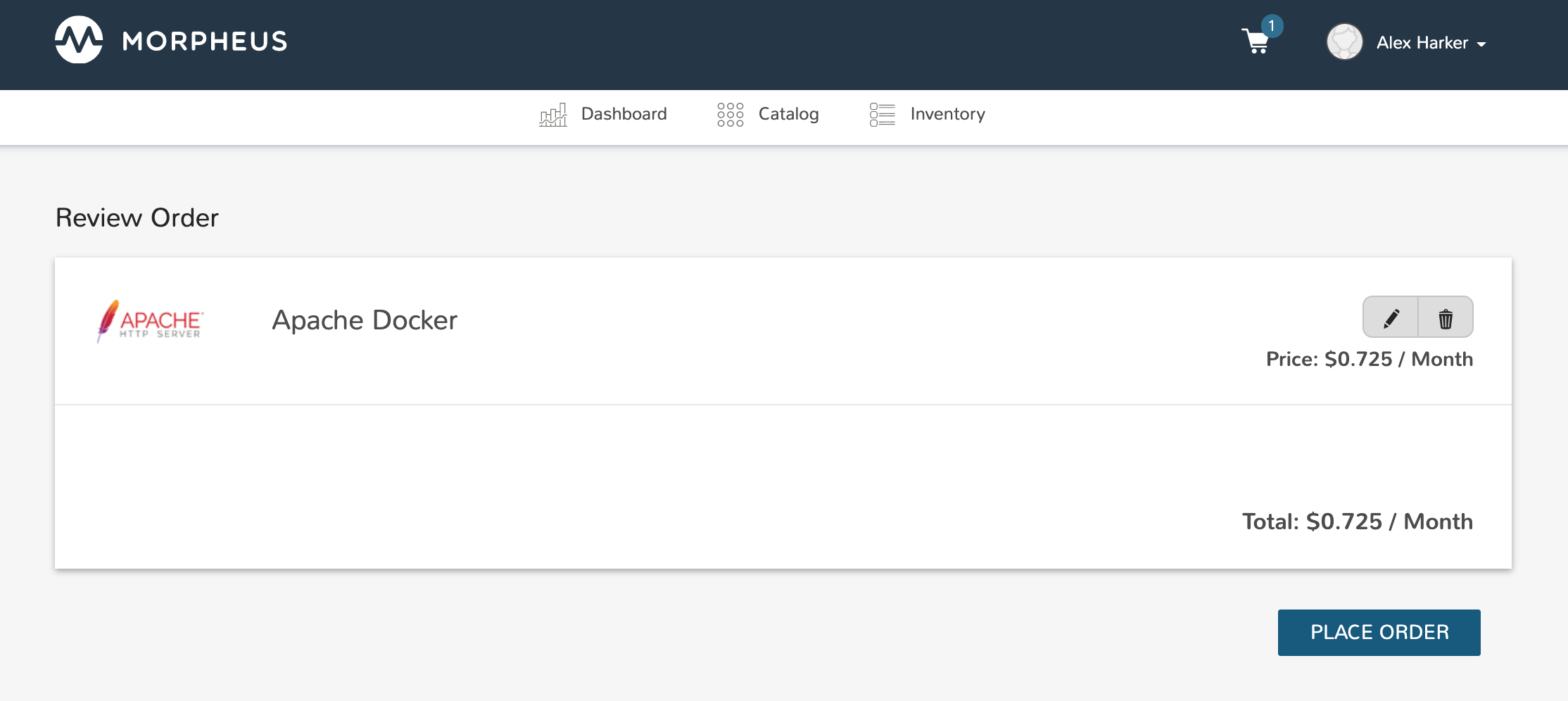Click the Apache HTTP Server logo thumbnail

(151, 322)
